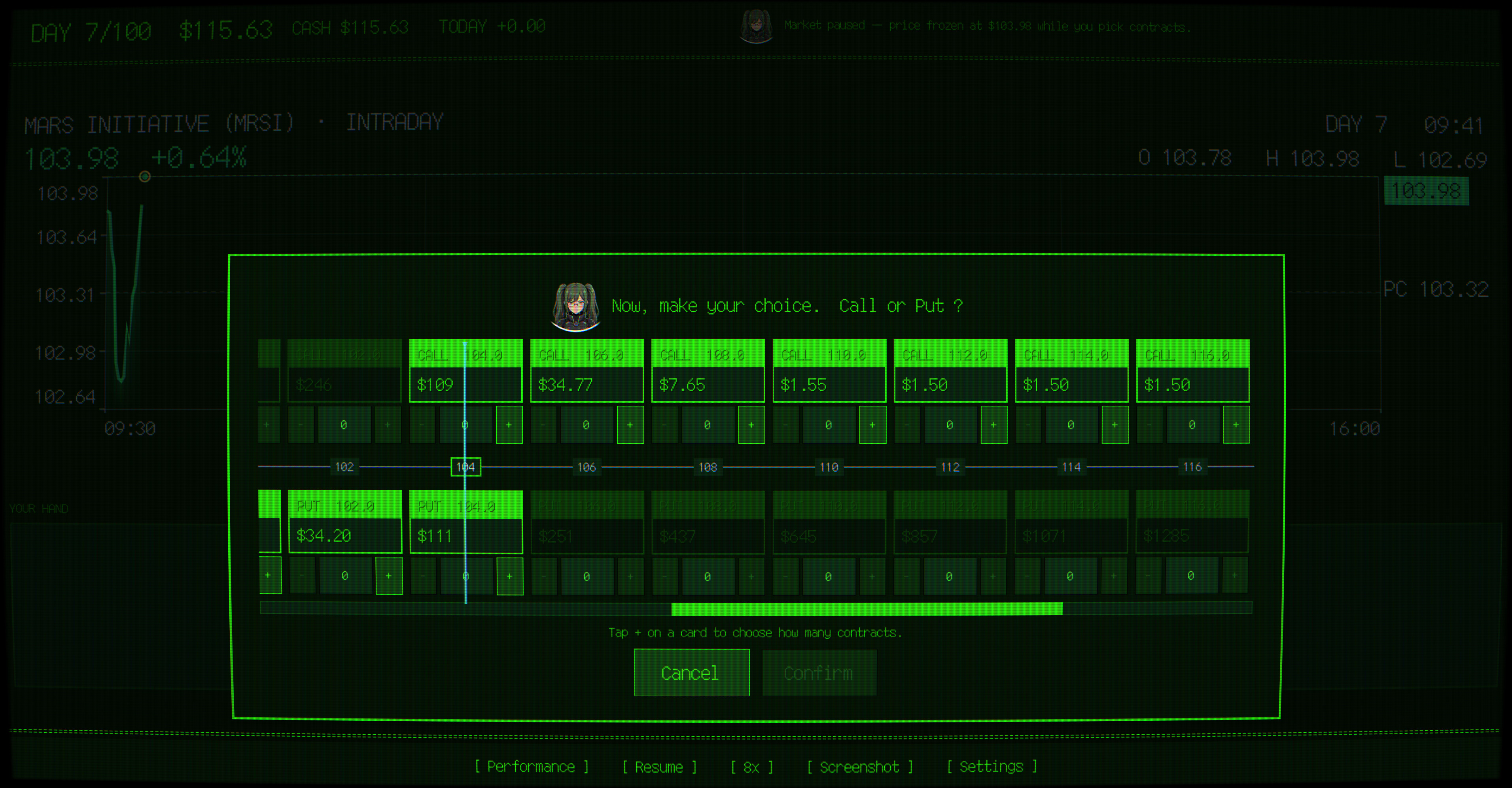The image size is (1512, 788).
Task: Click the advisor avatar in top bar
Action: click(756, 26)
